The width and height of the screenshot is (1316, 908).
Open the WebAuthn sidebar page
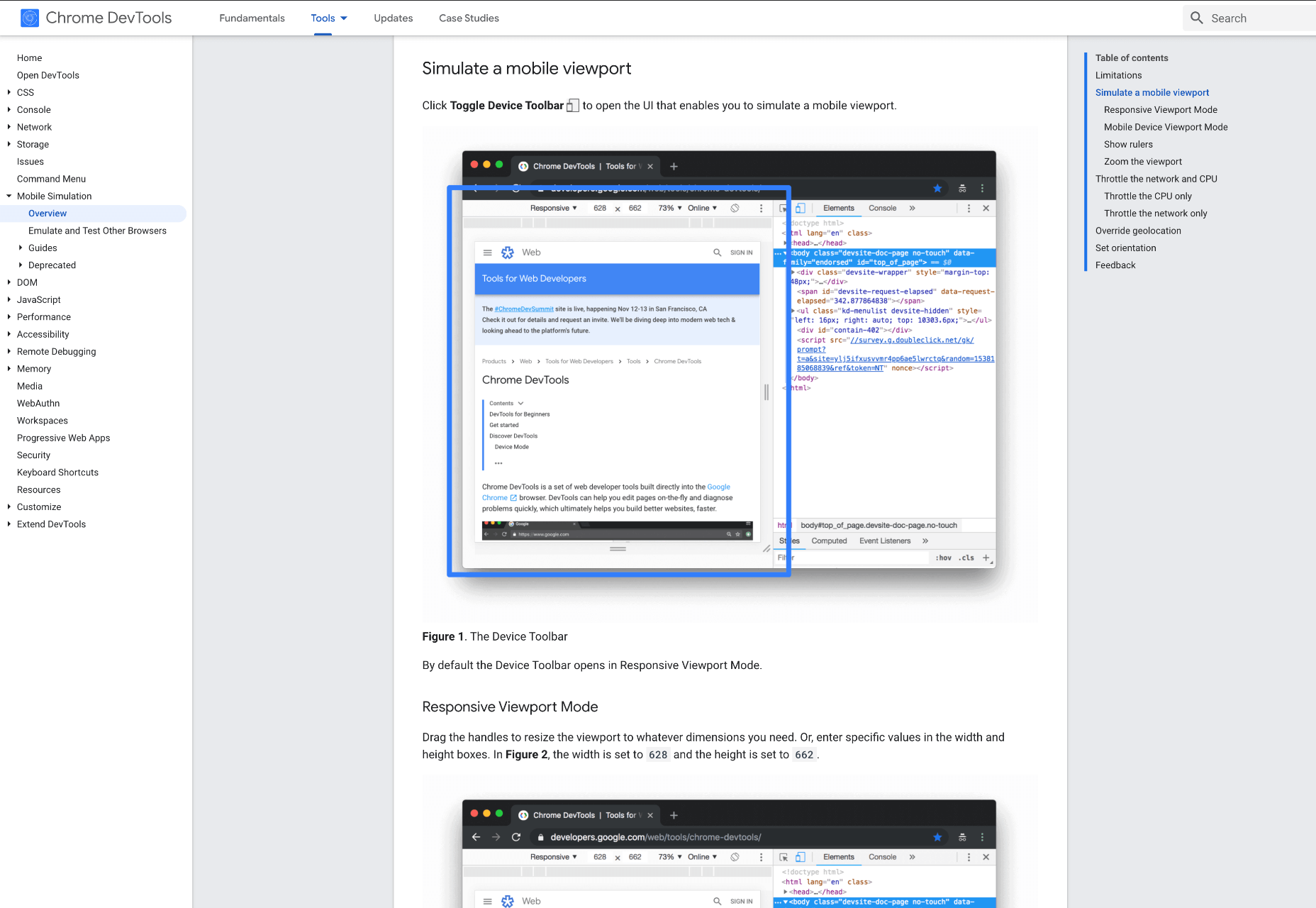(38, 403)
